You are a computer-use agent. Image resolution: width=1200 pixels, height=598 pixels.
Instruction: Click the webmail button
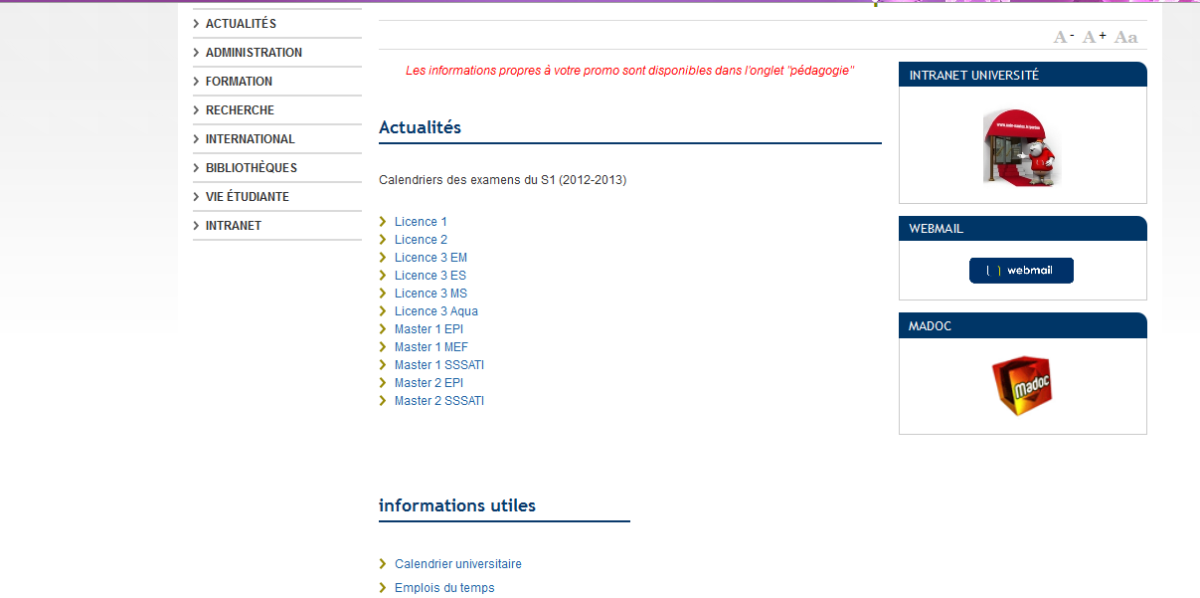pyautogui.click(x=1021, y=271)
